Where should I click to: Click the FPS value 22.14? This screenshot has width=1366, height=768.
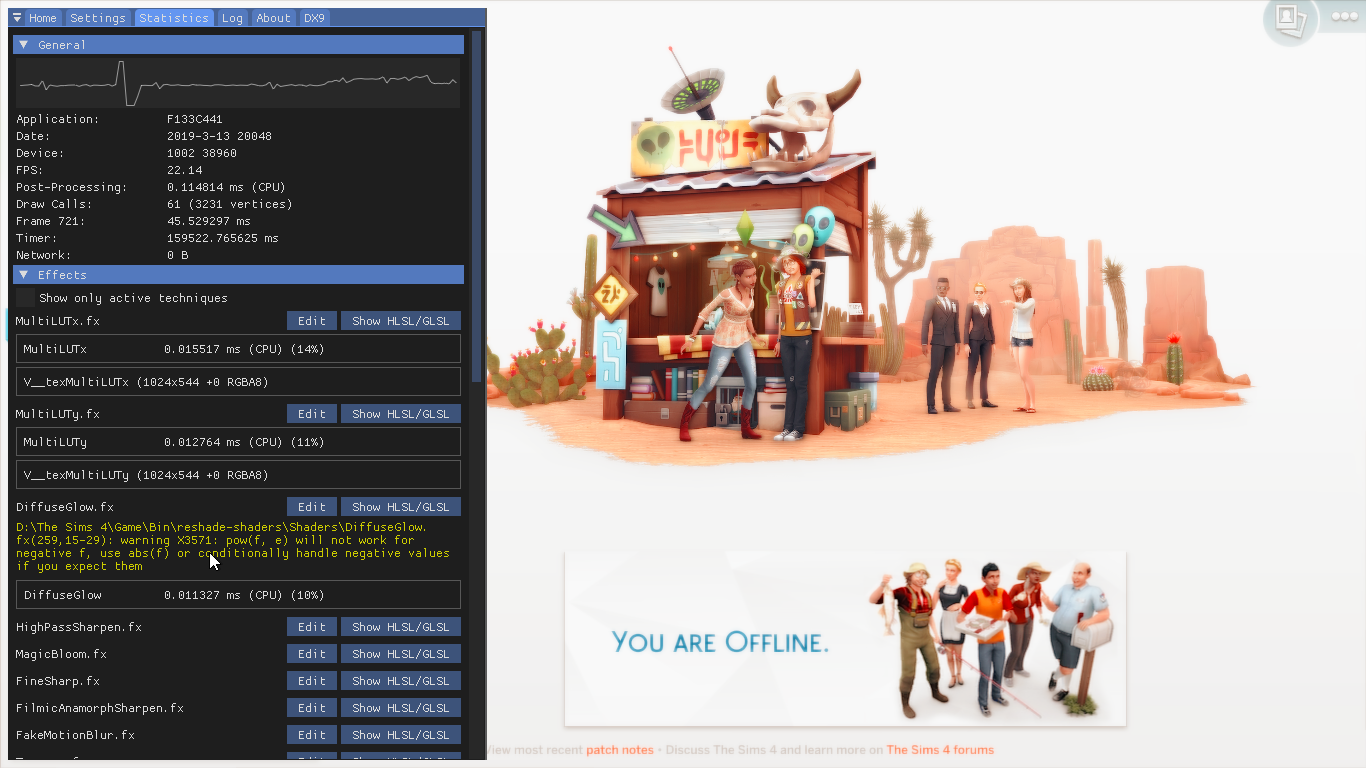pyautogui.click(x=185, y=170)
